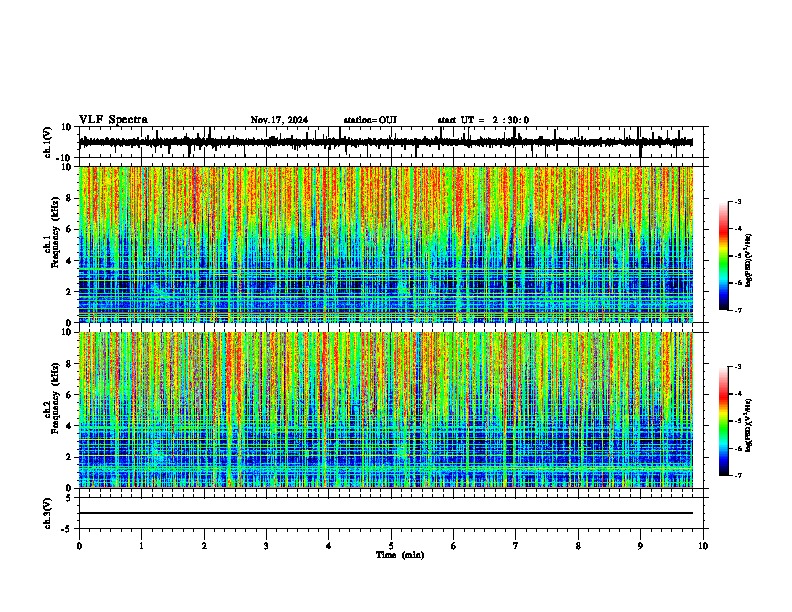The image size is (792, 612).
Task: Click the "ch.3(V)" axis label
Action: pyautogui.click(x=47, y=513)
